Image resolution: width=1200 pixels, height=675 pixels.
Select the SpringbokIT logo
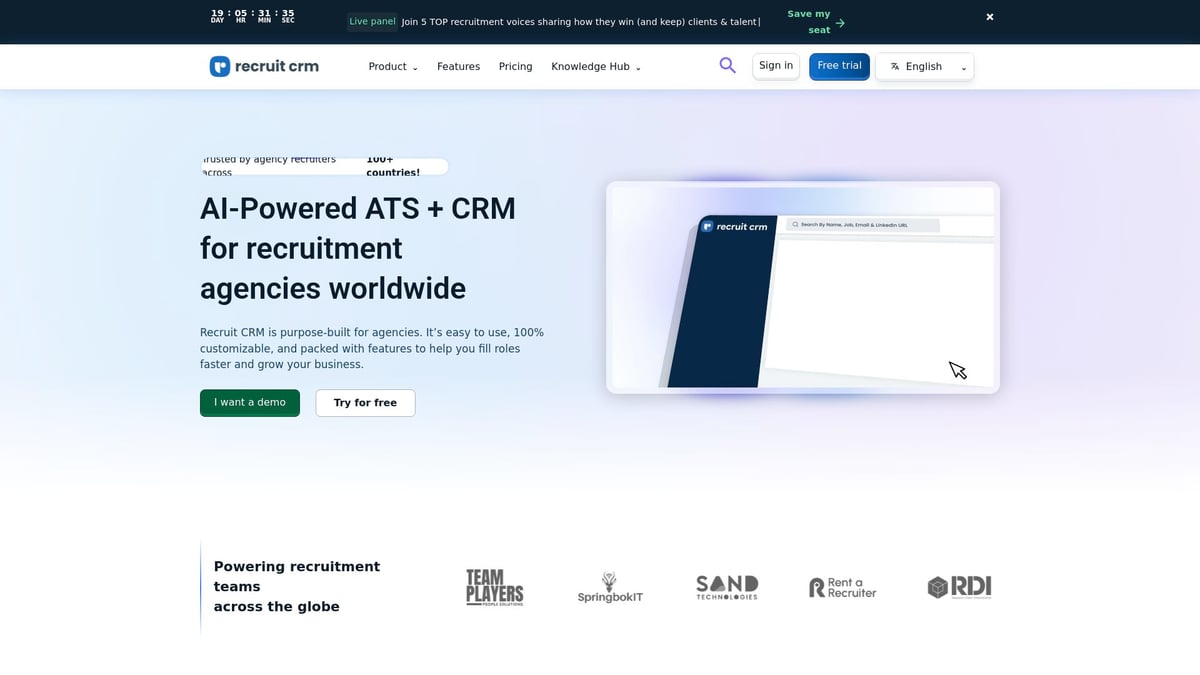pos(610,587)
